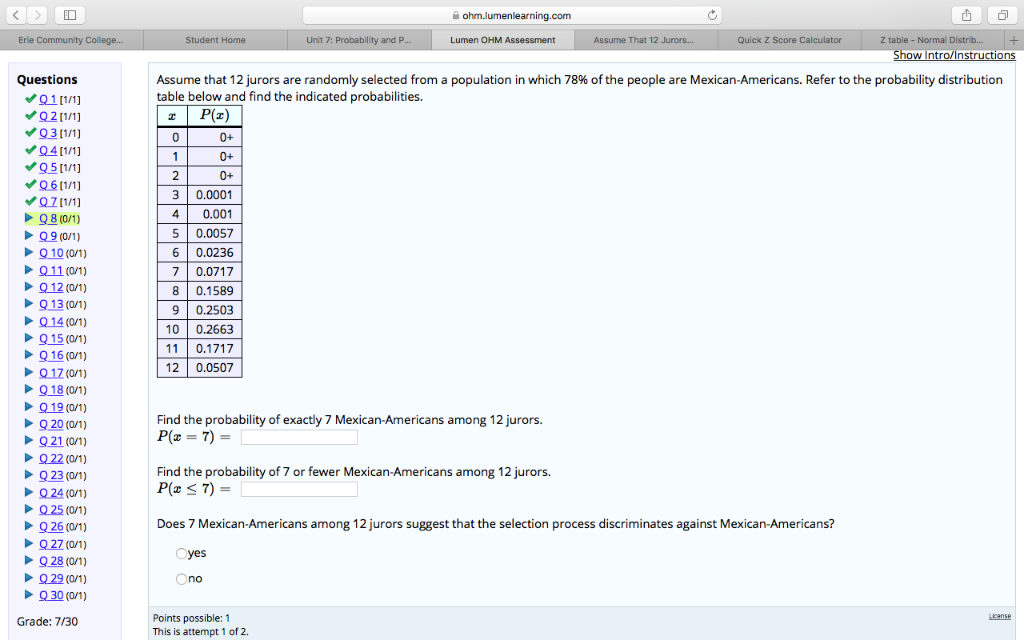Click the License link
Image resolution: width=1024 pixels, height=640 pixels.
click(x=1001, y=617)
